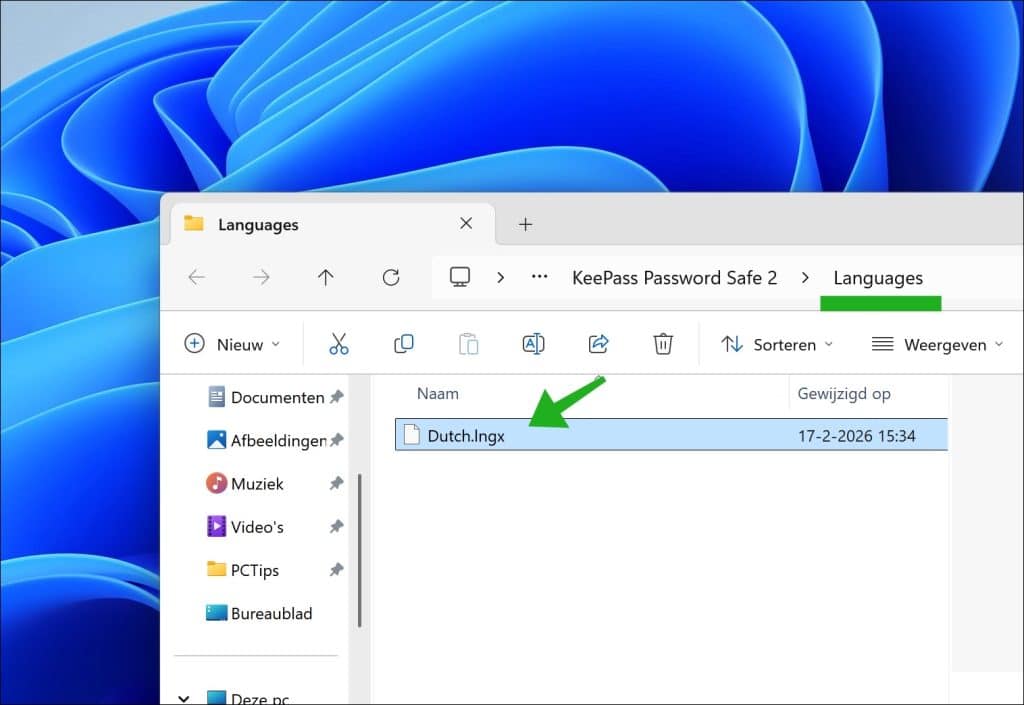Expand the Deze pc tree item

coord(184,697)
